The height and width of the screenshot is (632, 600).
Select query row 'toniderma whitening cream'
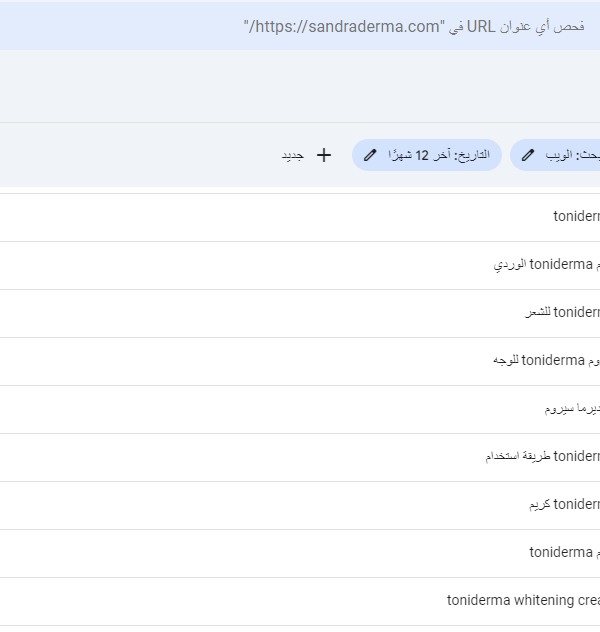(x=300, y=601)
